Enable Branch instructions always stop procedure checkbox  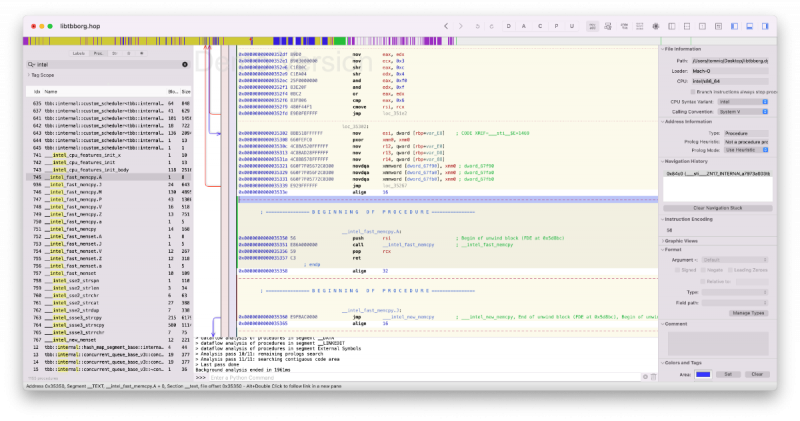point(694,91)
